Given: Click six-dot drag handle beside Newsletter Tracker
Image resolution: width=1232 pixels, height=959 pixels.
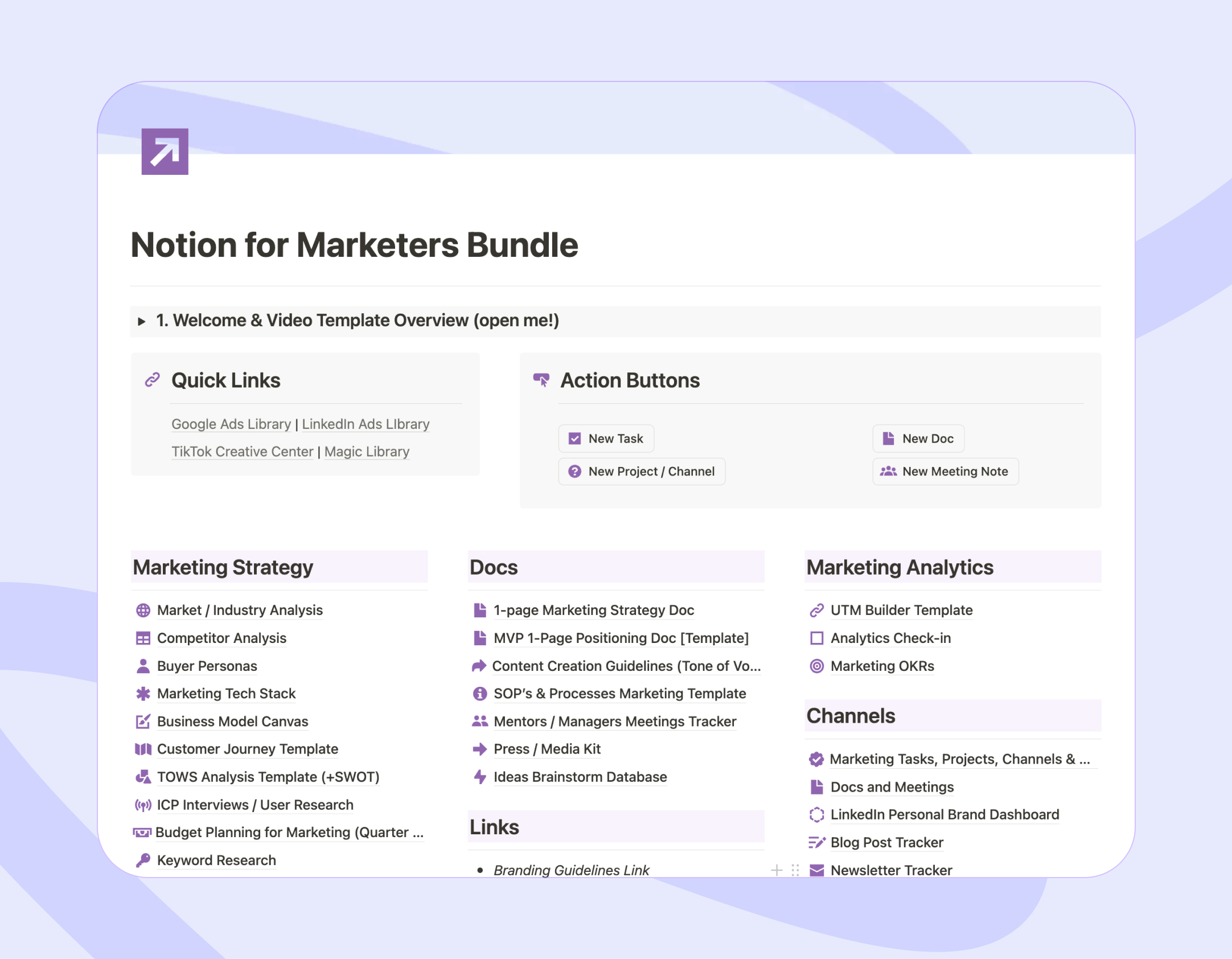Looking at the screenshot, I should 795,870.
